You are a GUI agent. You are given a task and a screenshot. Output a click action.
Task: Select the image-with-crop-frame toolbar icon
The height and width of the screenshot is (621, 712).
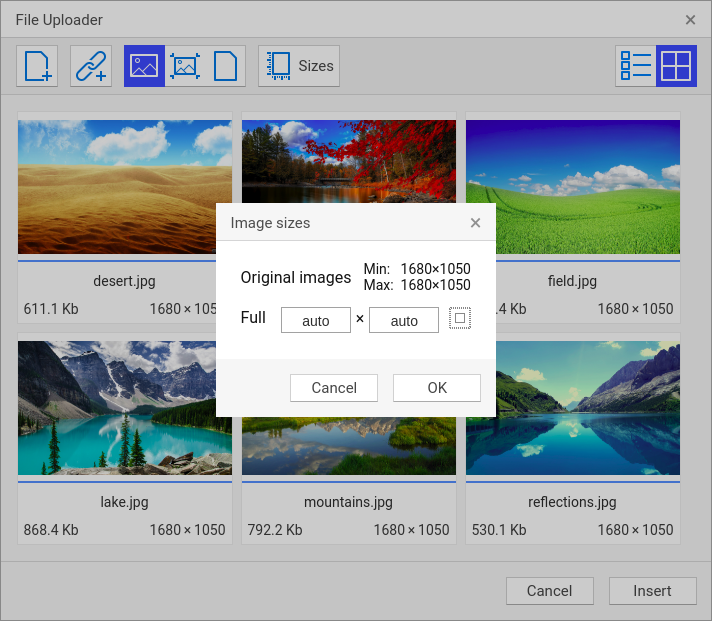[x=185, y=66]
